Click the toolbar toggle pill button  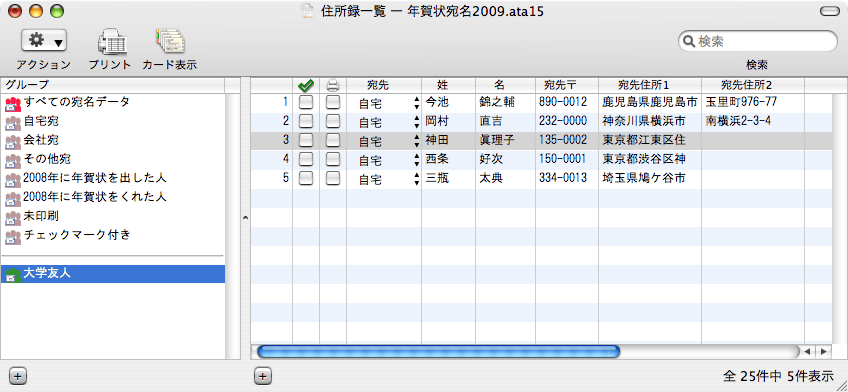tap(830, 11)
